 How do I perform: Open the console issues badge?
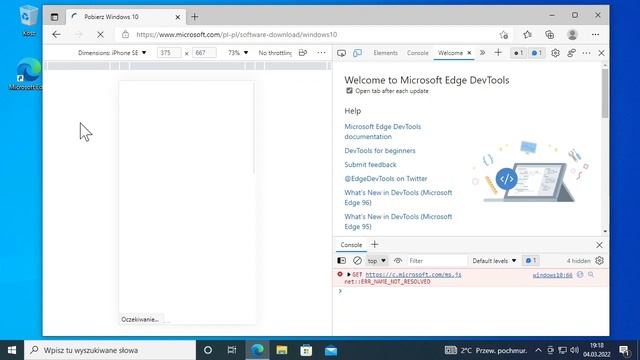click(531, 260)
